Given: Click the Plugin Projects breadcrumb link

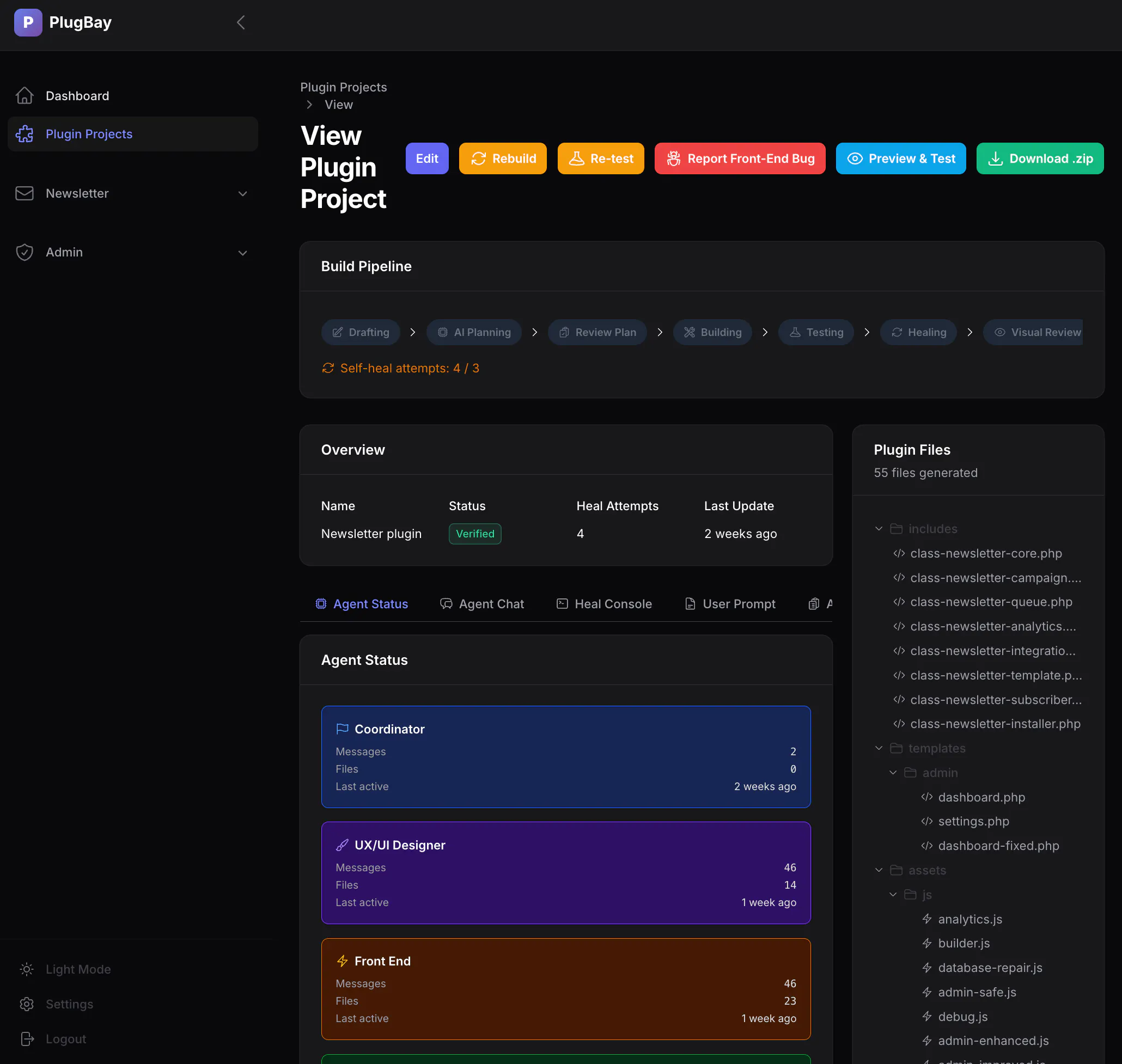Looking at the screenshot, I should (343, 87).
